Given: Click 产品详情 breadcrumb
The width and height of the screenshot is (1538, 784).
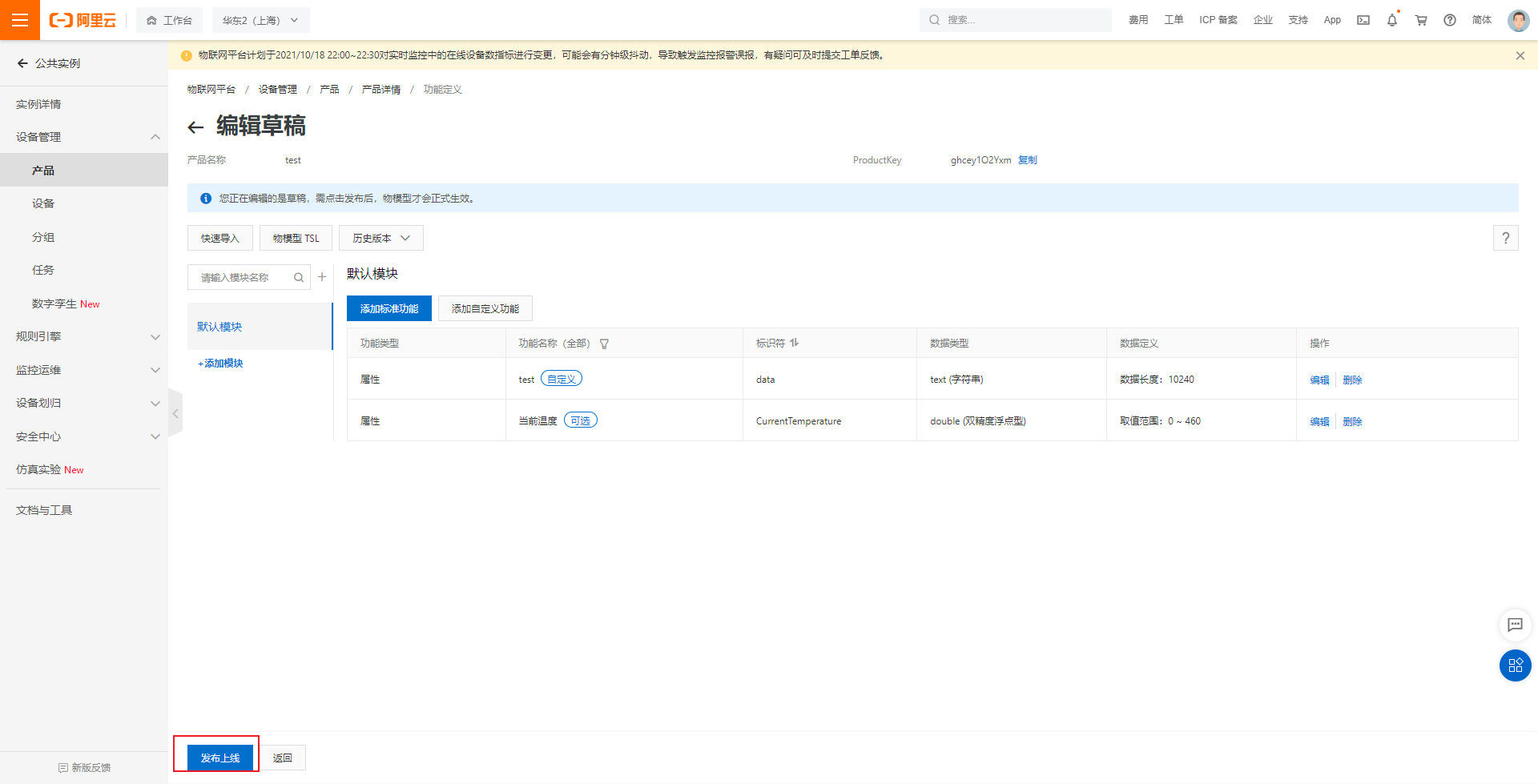Looking at the screenshot, I should [381, 90].
